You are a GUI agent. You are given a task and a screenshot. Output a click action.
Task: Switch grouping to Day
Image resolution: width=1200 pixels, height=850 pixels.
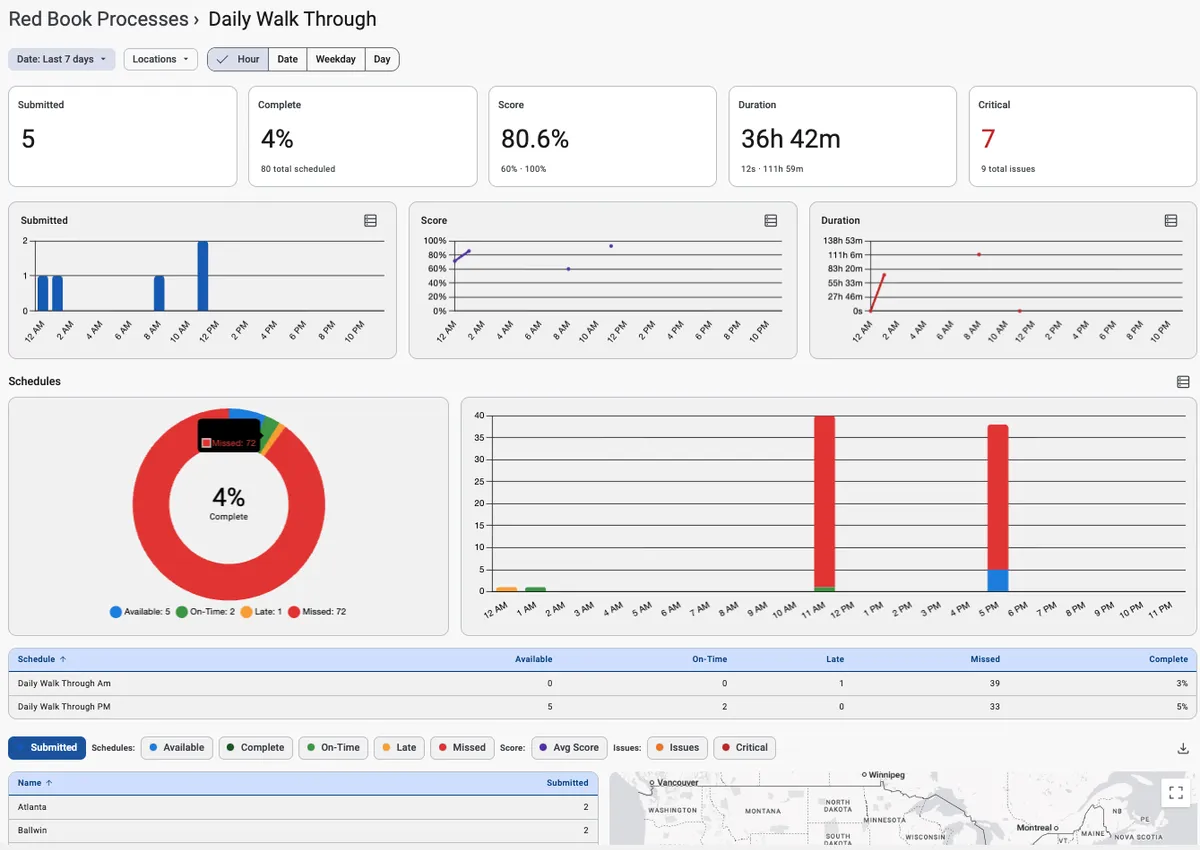[x=382, y=59]
